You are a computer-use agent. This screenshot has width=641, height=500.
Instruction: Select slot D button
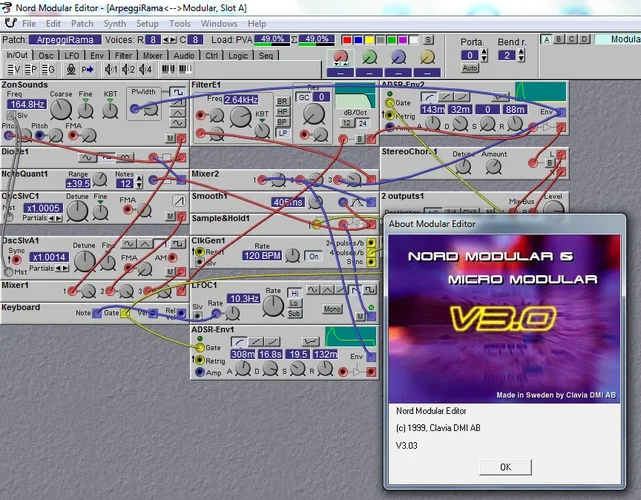[x=585, y=39]
